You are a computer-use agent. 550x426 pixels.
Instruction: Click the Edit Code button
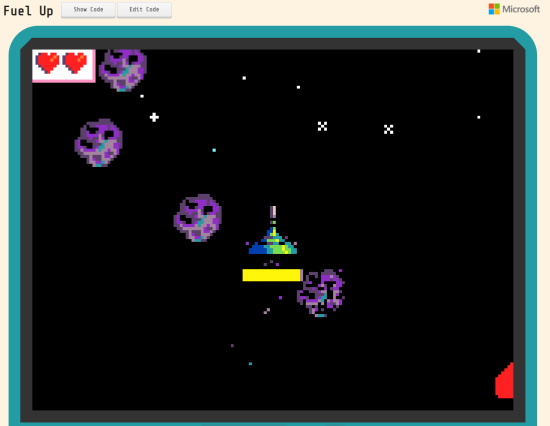click(x=144, y=10)
